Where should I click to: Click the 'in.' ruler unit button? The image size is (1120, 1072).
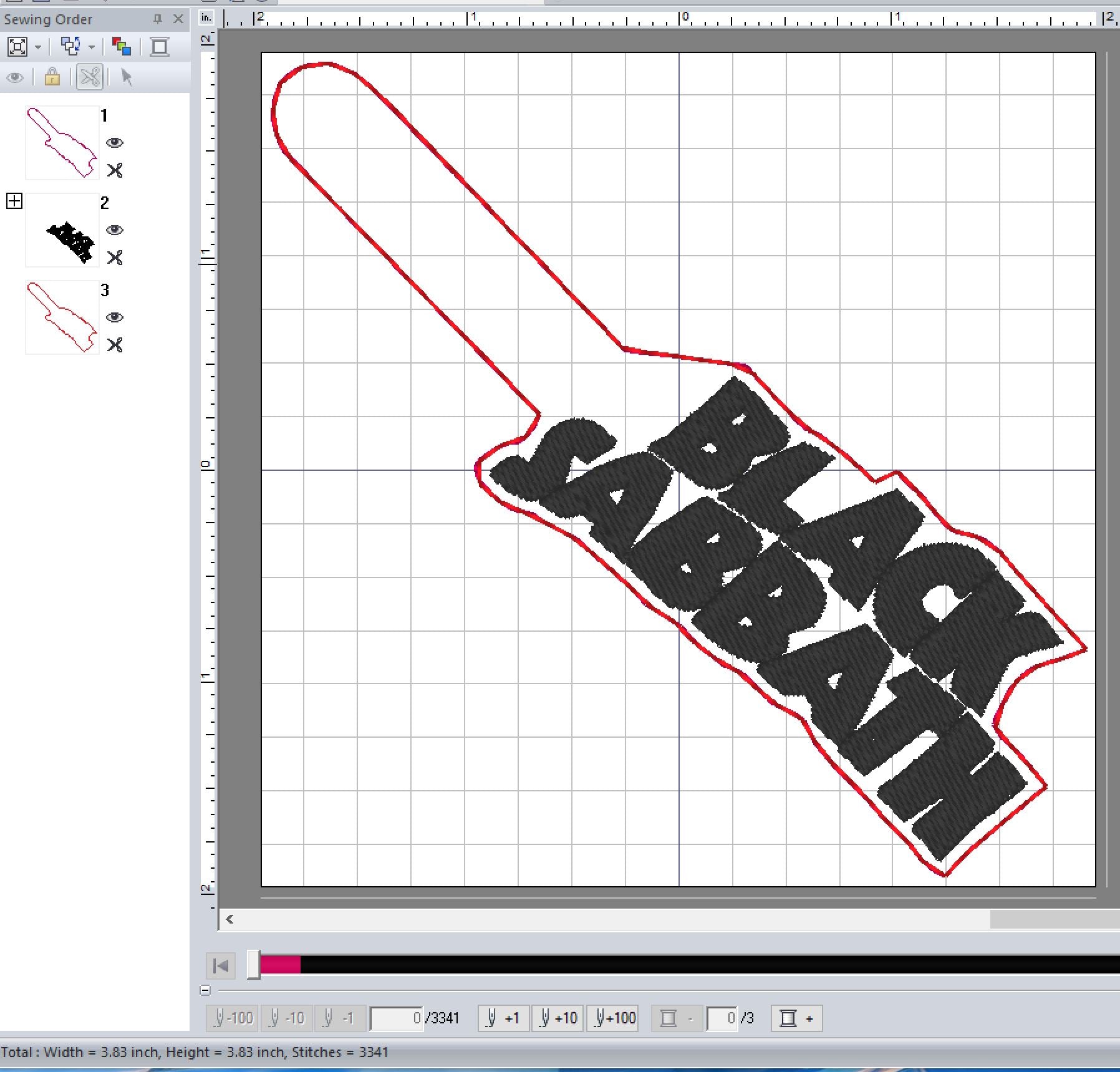(x=206, y=18)
